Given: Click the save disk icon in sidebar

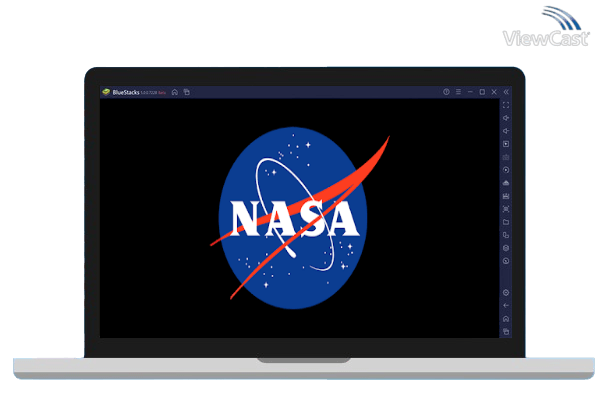Looking at the screenshot, I should (506, 196).
